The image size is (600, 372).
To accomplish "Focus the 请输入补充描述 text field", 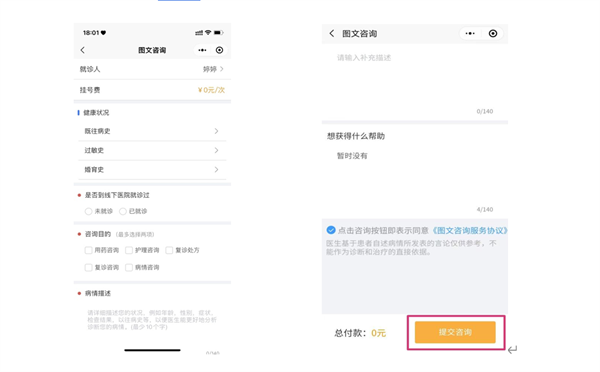I will tap(415, 82).
